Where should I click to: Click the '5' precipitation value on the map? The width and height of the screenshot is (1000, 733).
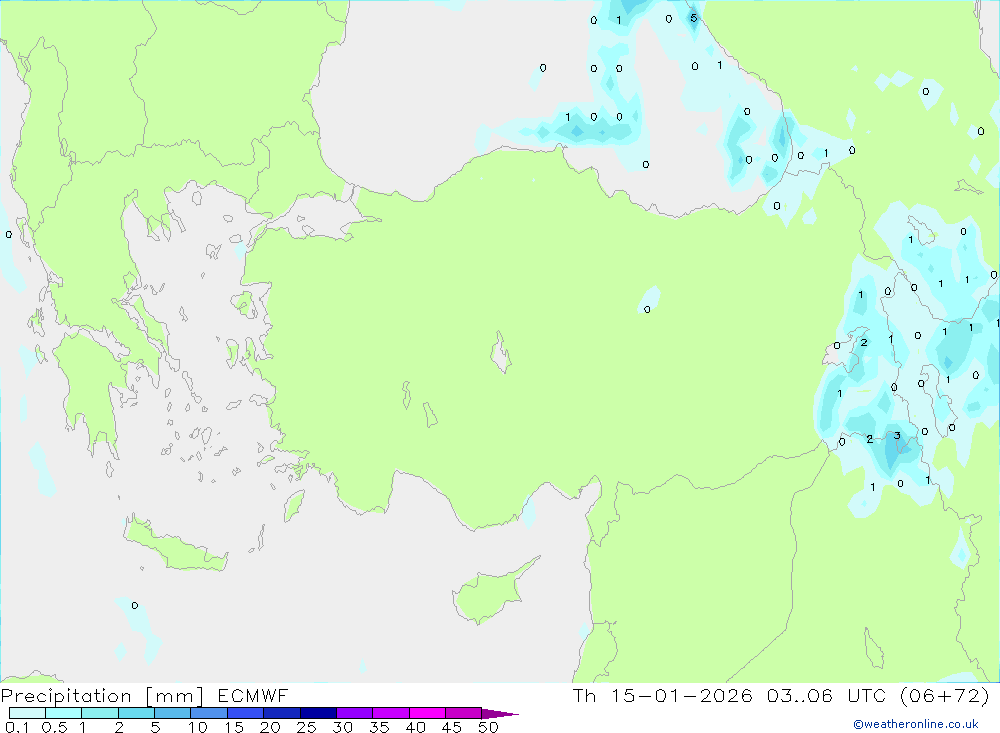pos(694,18)
